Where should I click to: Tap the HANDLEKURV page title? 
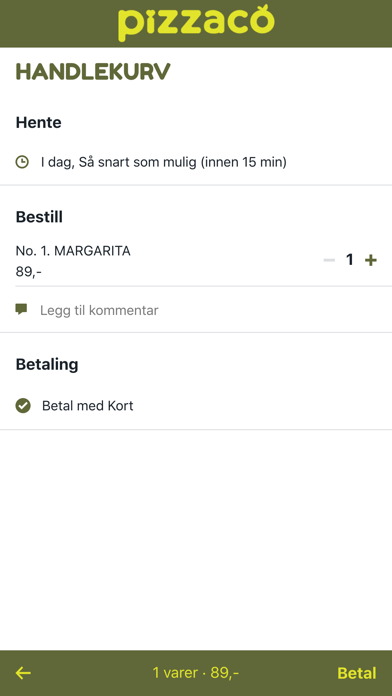coord(93,72)
